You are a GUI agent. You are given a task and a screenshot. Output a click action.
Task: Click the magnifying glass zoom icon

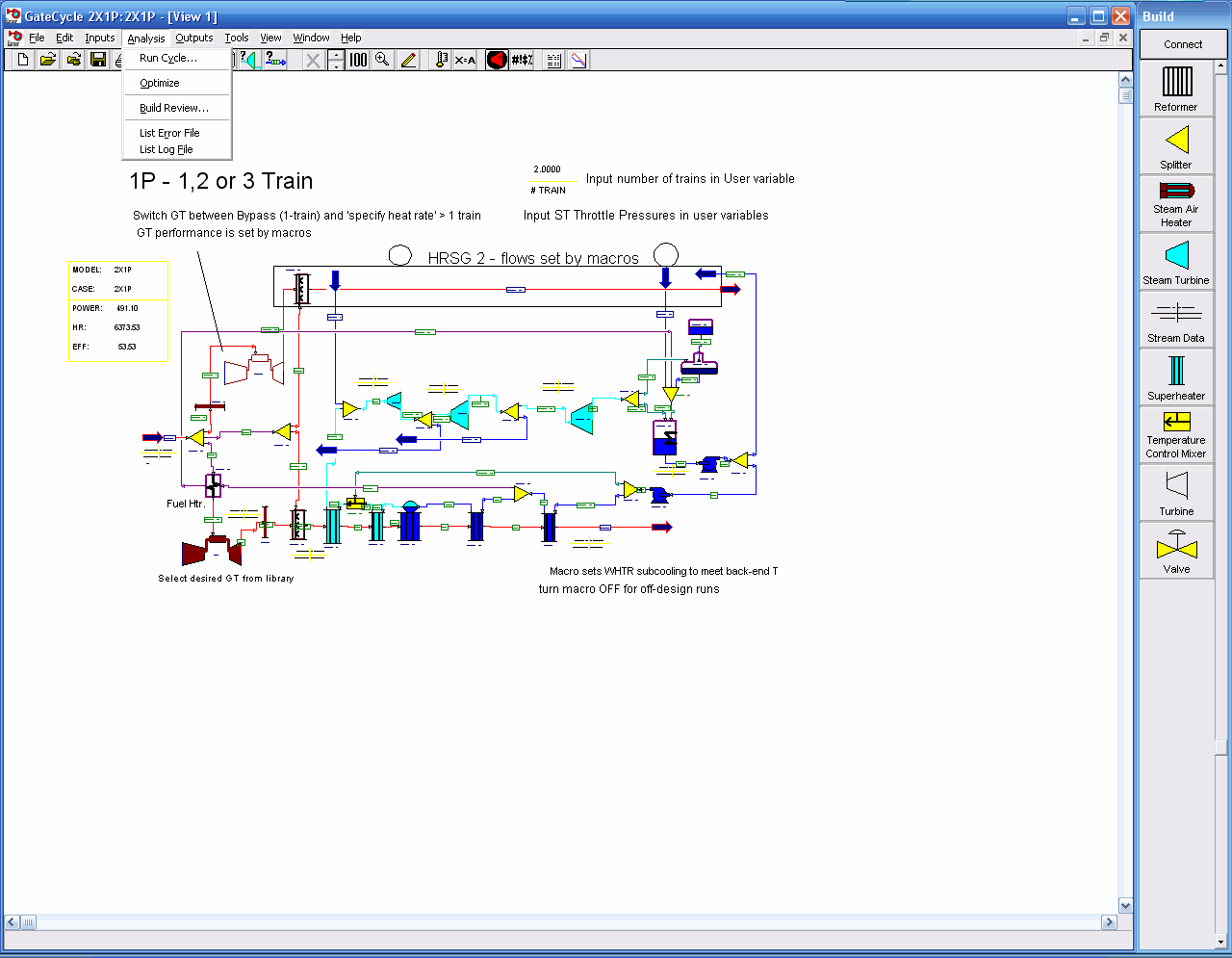pyautogui.click(x=382, y=60)
